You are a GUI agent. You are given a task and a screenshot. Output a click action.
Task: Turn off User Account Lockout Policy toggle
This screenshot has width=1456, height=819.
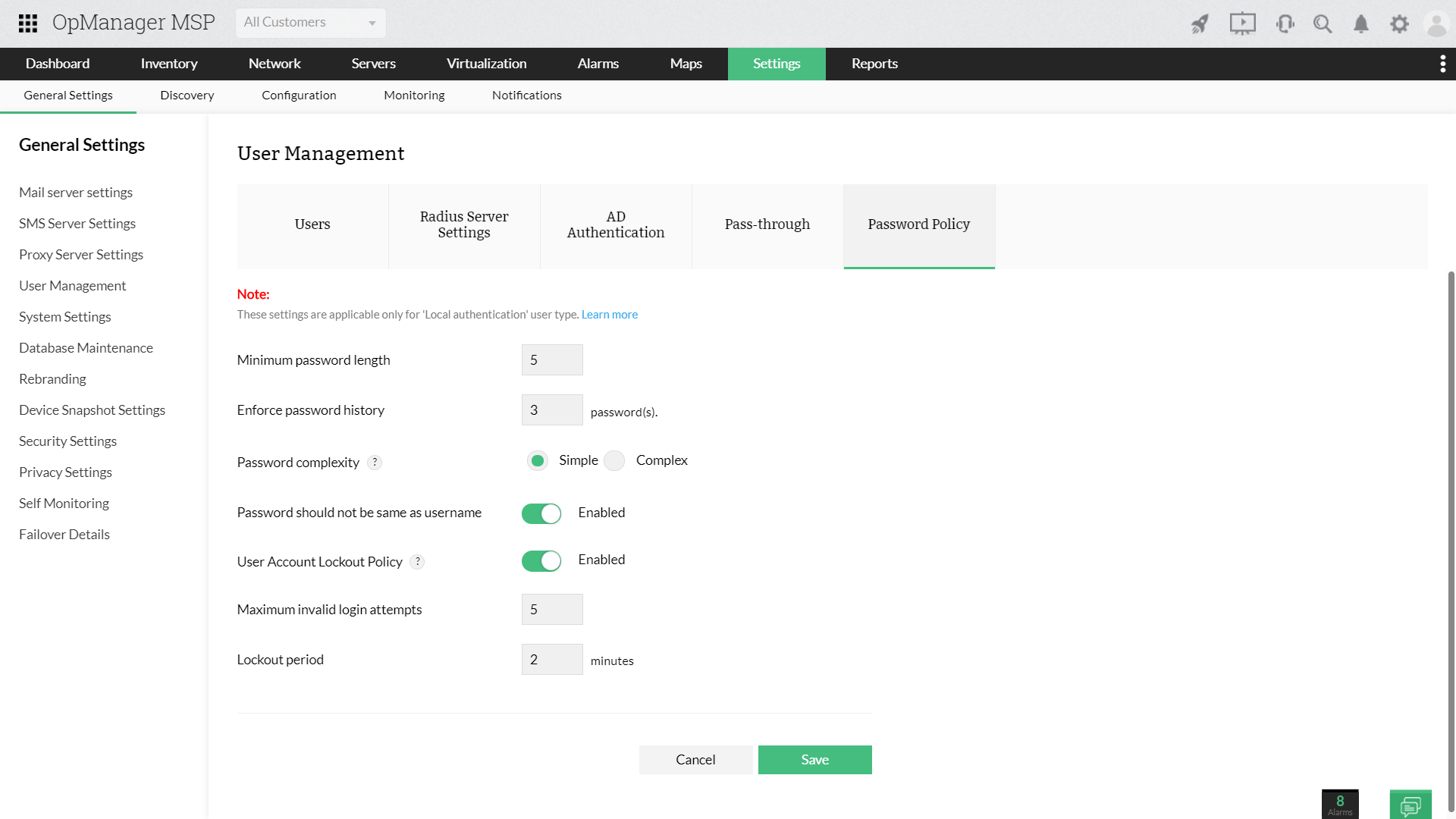[541, 560]
